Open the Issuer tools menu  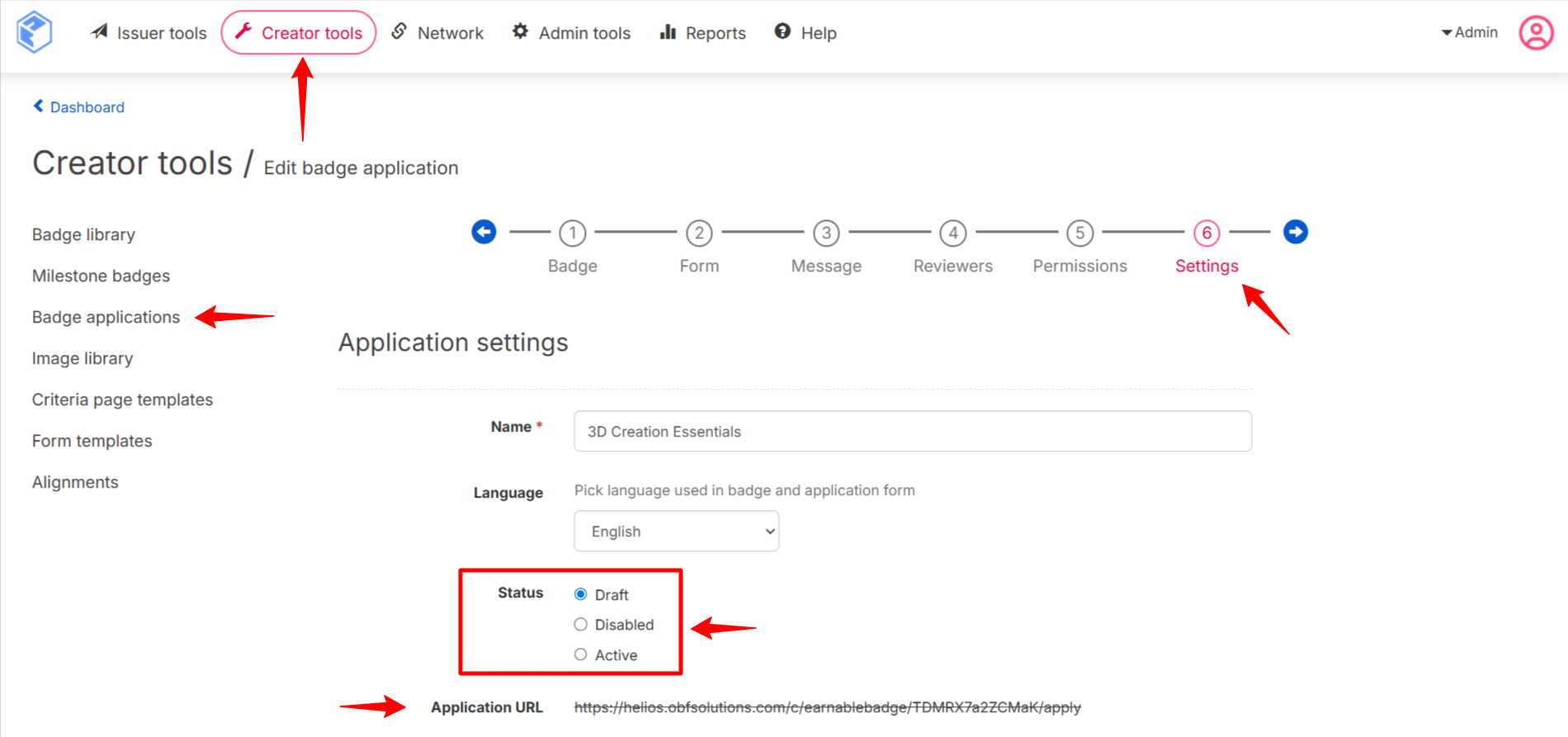[149, 33]
